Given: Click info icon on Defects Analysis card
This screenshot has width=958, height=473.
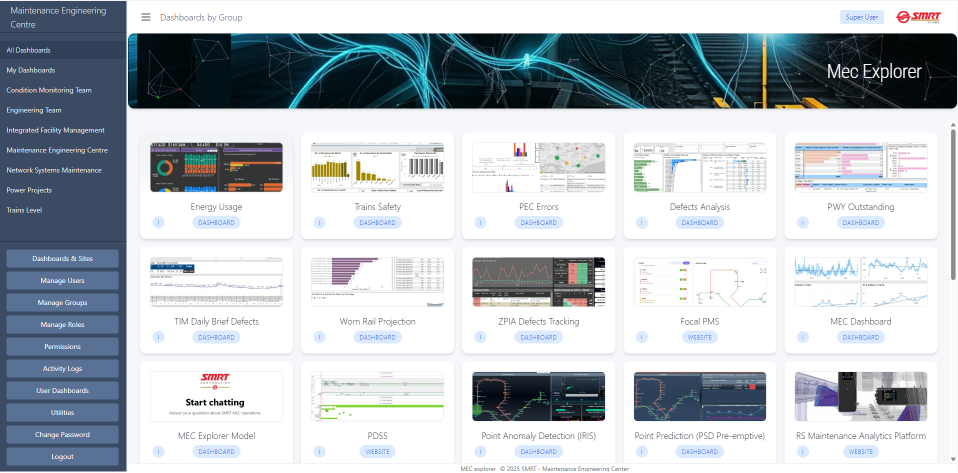Looking at the screenshot, I should (642, 223).
